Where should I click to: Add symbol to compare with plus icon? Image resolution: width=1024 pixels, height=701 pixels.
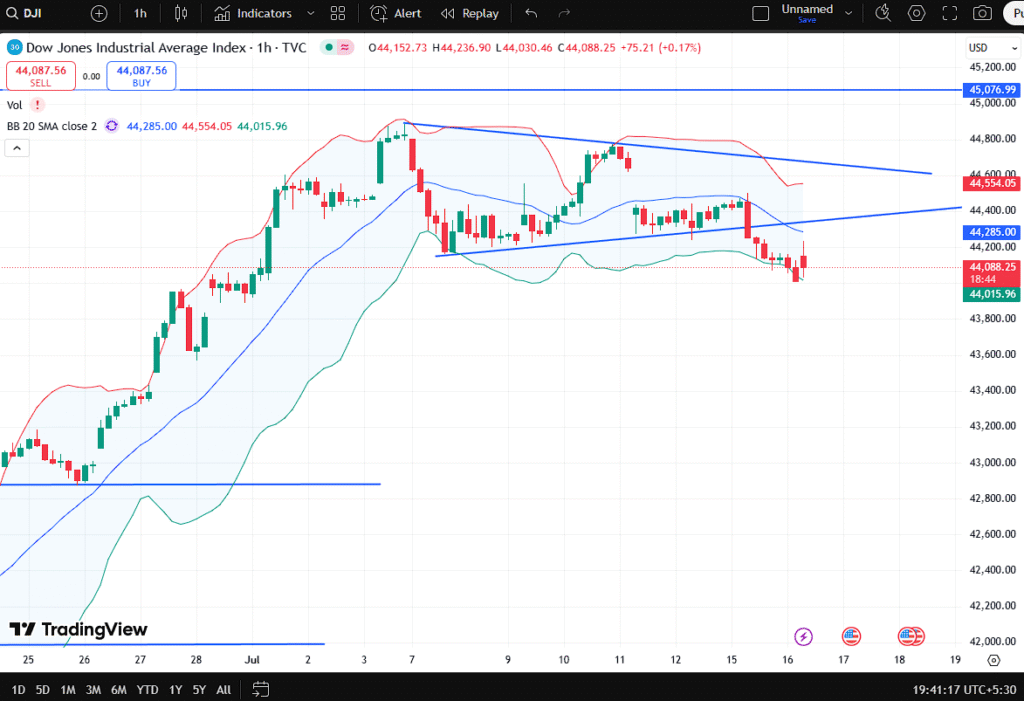pos(99,13)
